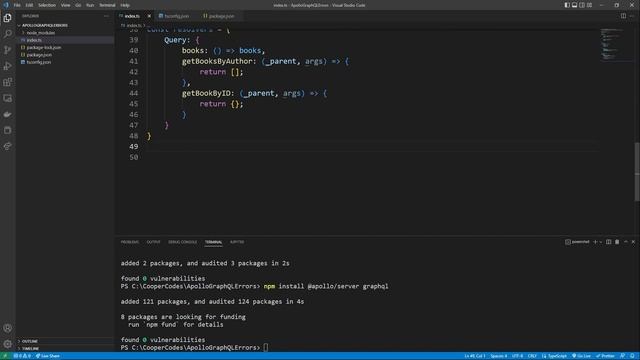Open the Go menu
Image resolution: width=640 pixels, height=360 pixels.
tap(78, 5)
